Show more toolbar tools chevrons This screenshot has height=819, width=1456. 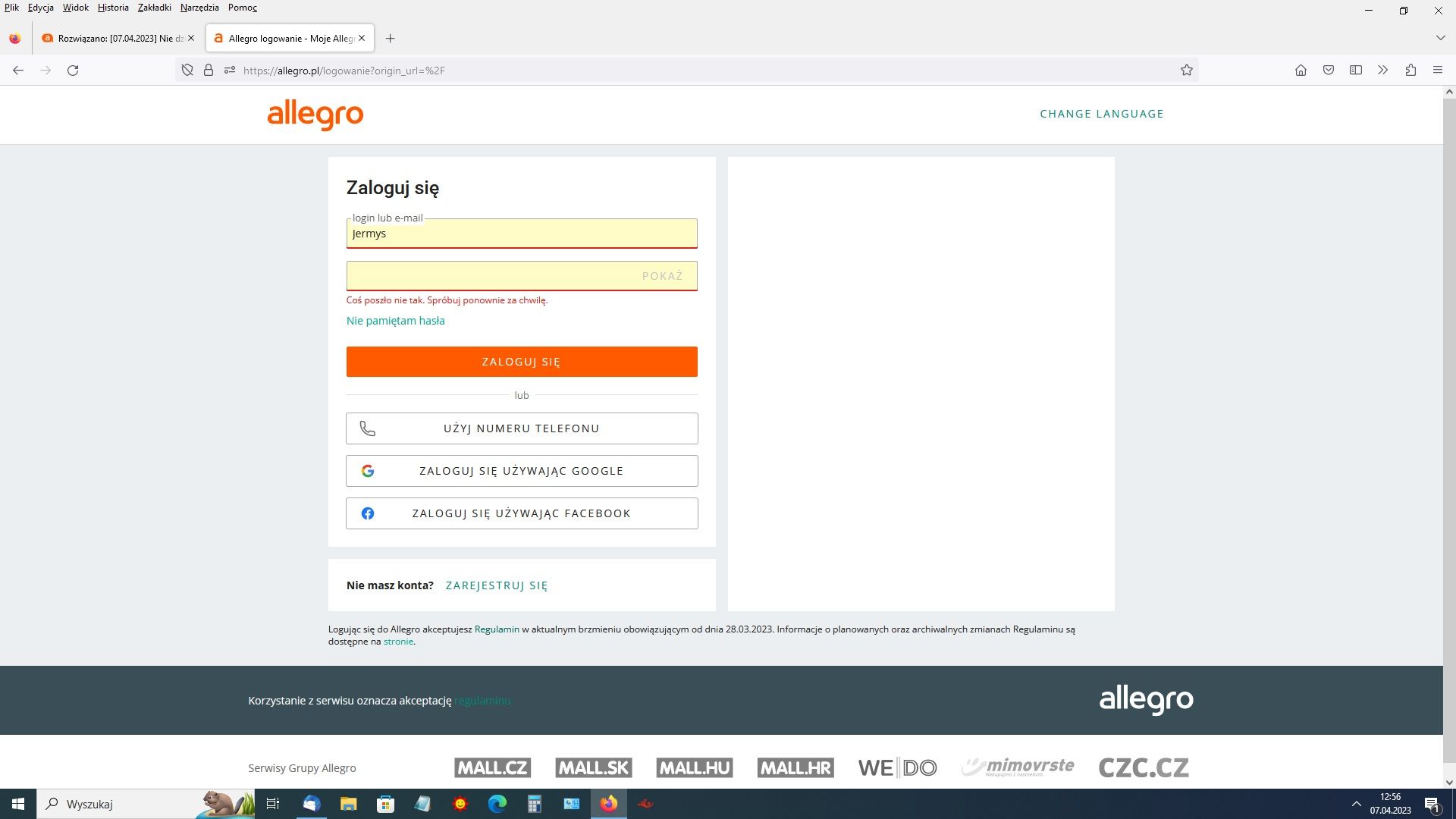(x=1383, y=71)
